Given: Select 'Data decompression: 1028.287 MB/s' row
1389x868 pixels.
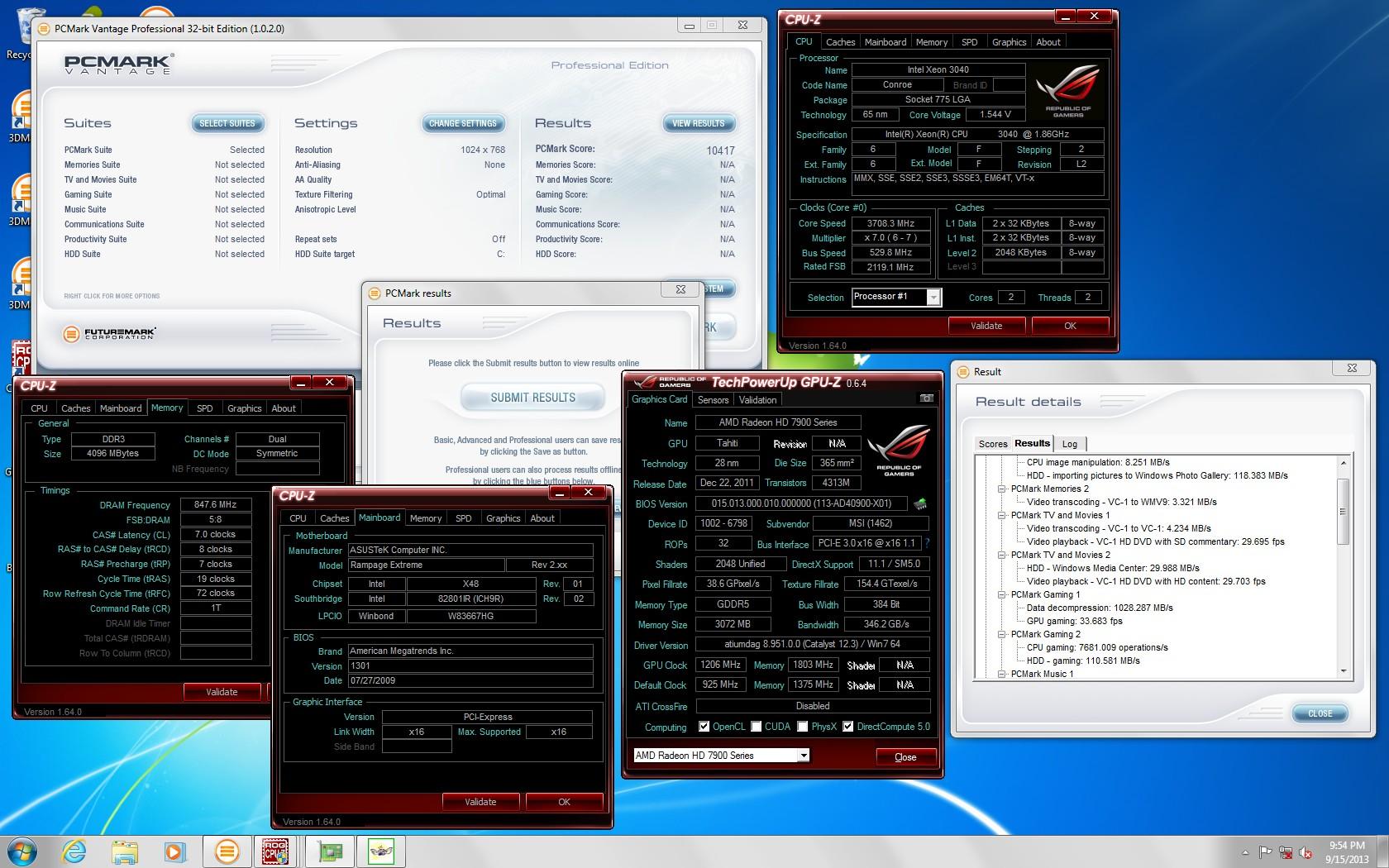Looking at the screenshot, I should click(1100, 608).
